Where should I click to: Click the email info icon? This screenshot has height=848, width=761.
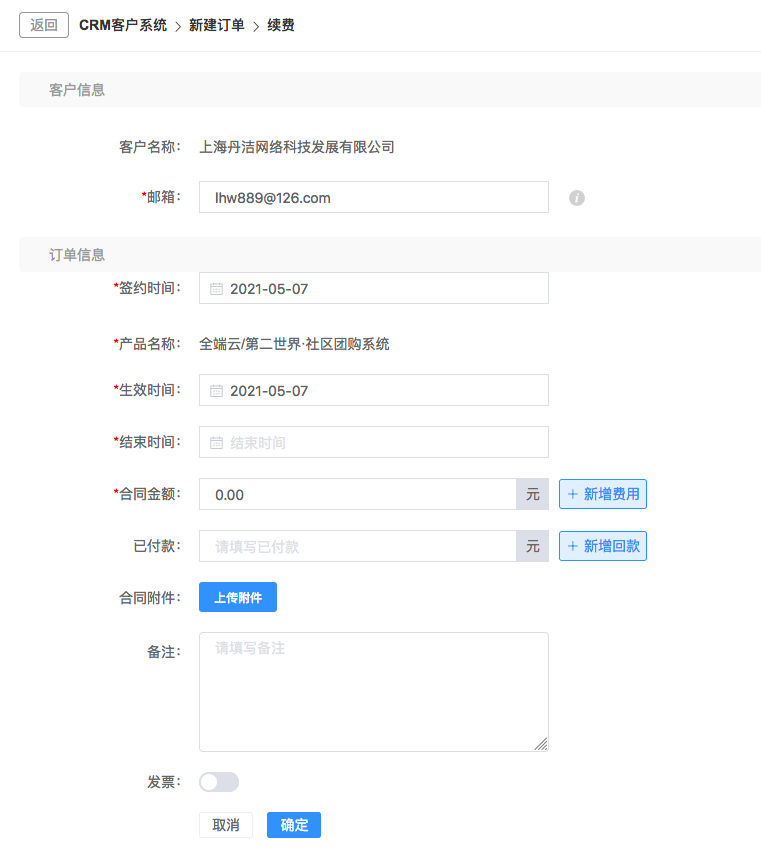coord(577,198)
